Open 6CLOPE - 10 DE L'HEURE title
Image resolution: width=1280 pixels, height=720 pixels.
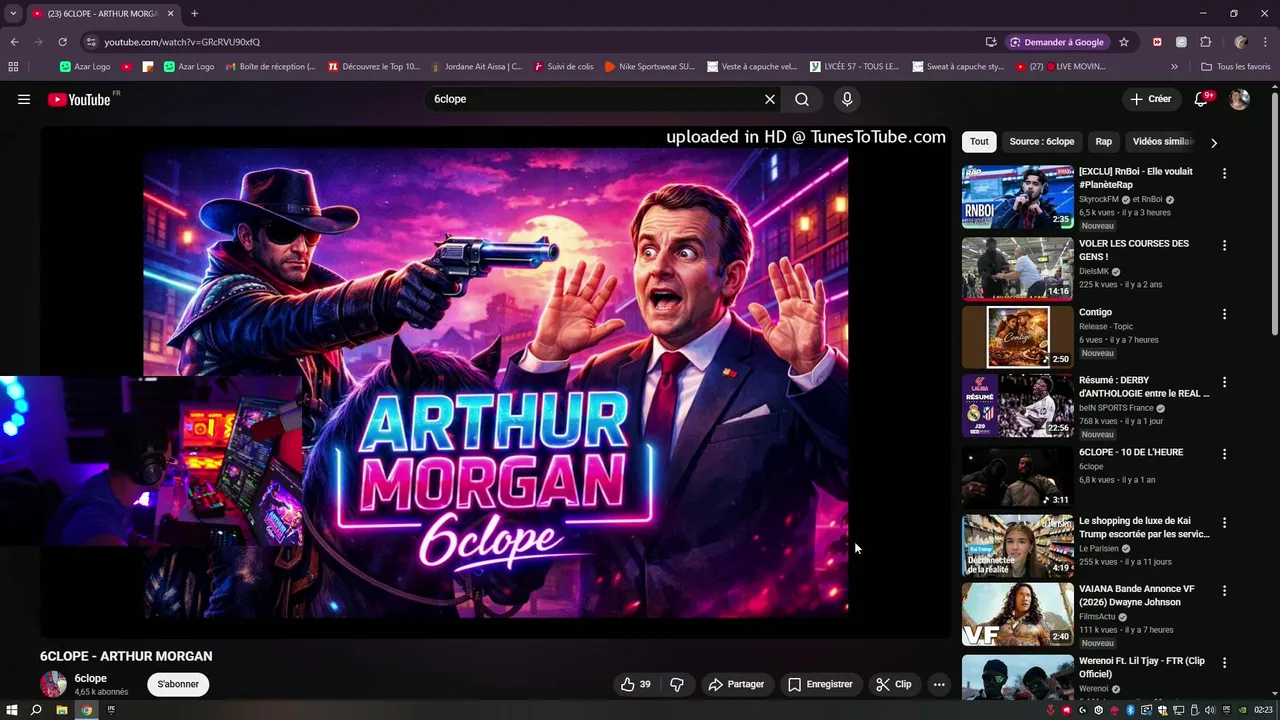tap(1131, 452)
